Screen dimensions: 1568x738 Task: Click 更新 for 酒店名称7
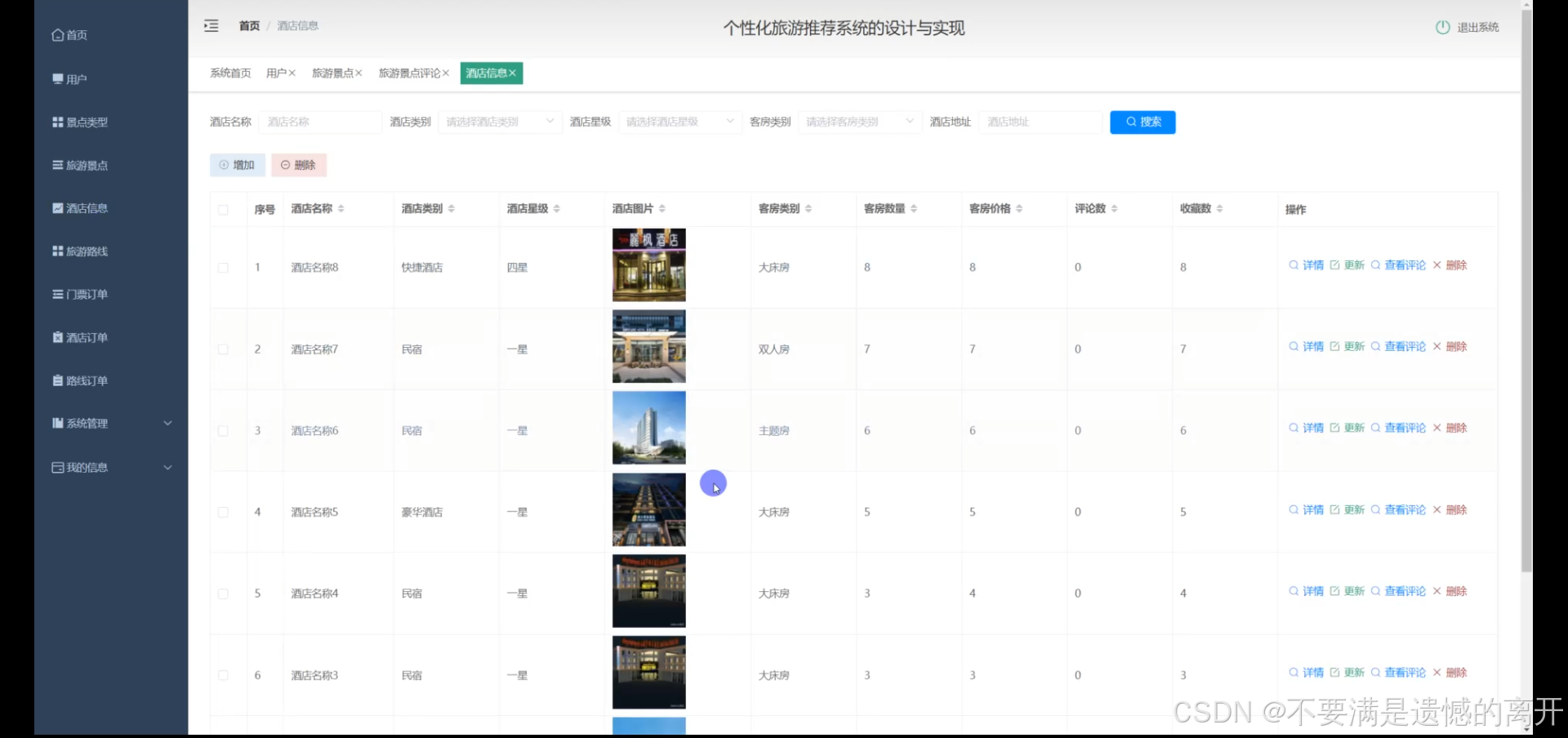tap(1347, 347)
